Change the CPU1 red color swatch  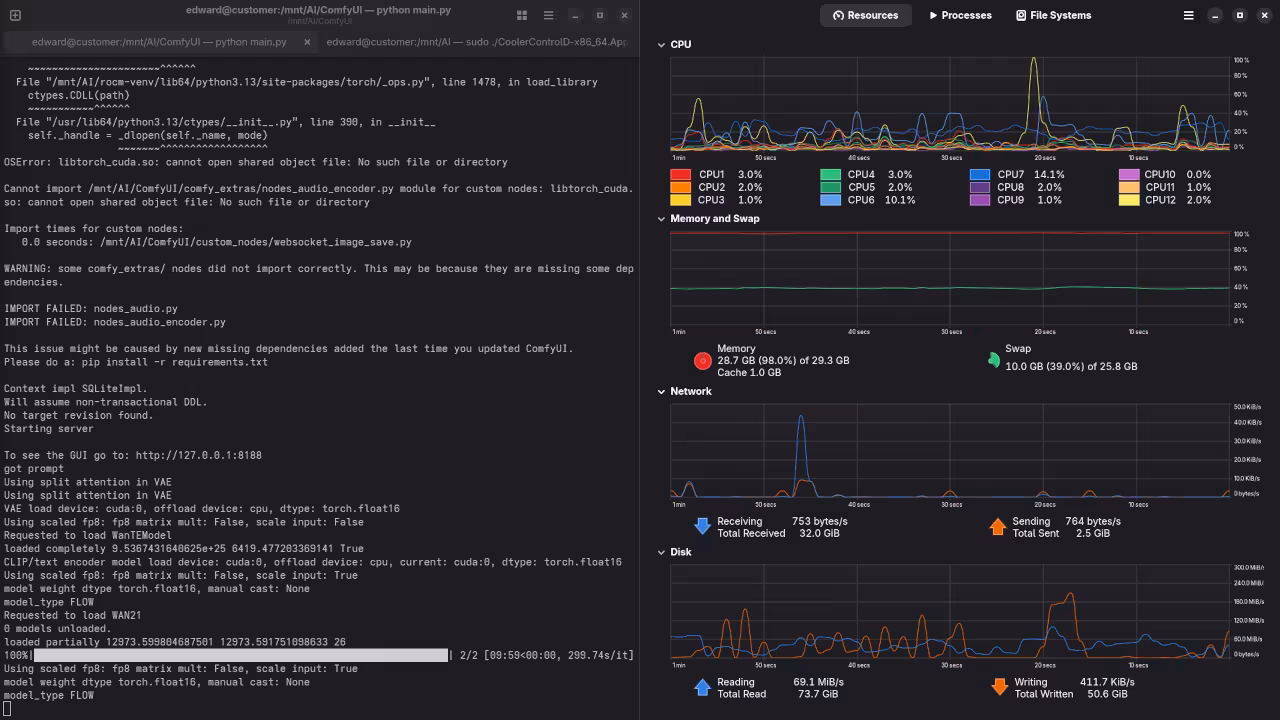pos(680,175)
